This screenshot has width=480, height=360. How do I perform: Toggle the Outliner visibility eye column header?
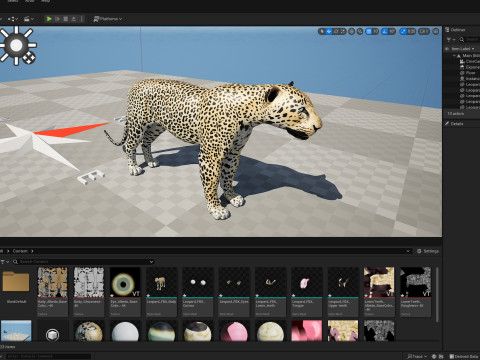[x=447, y=49]
